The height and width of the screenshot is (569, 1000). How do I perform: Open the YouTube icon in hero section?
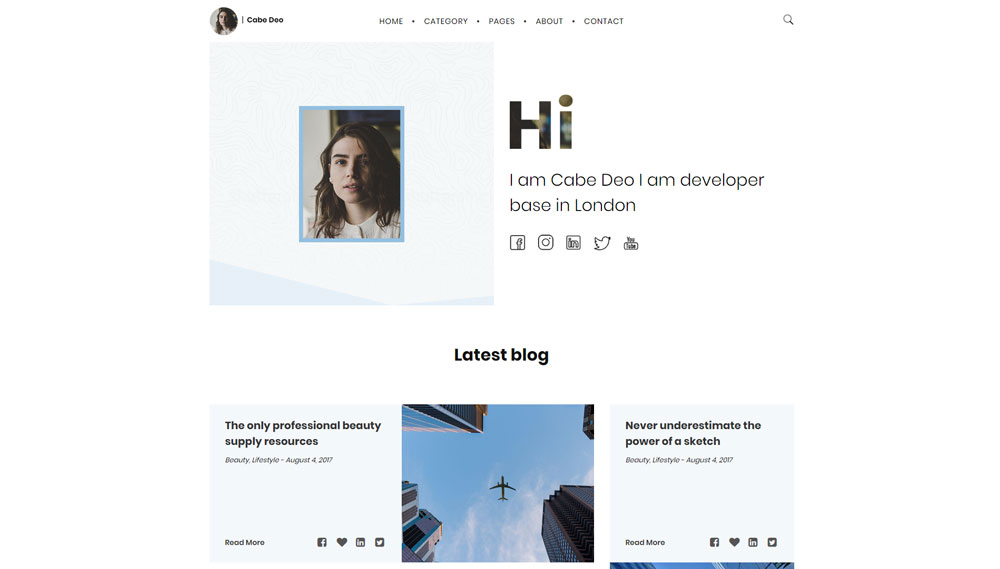[x=631, y=243]
